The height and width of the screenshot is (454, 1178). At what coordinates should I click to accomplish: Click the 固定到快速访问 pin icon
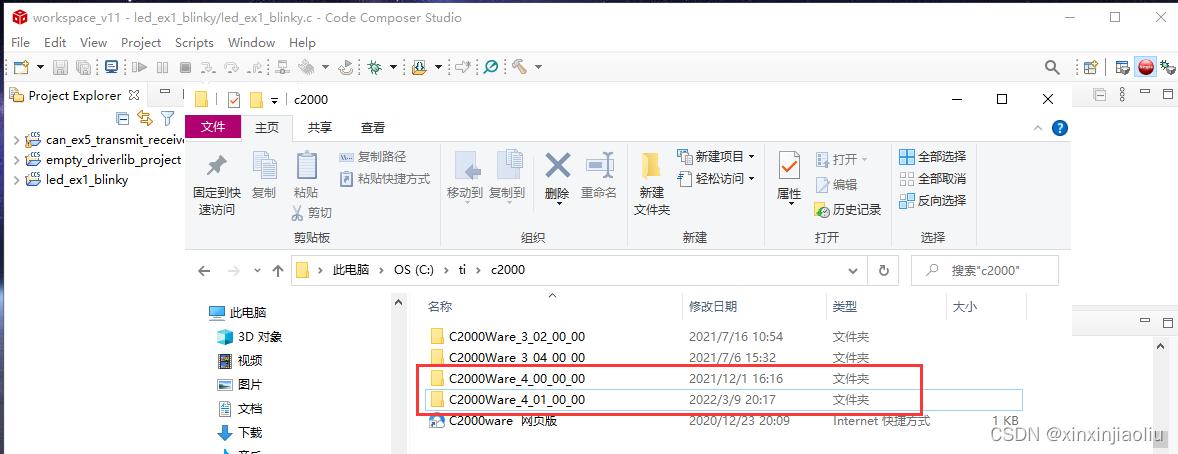(x=216, y=165)
